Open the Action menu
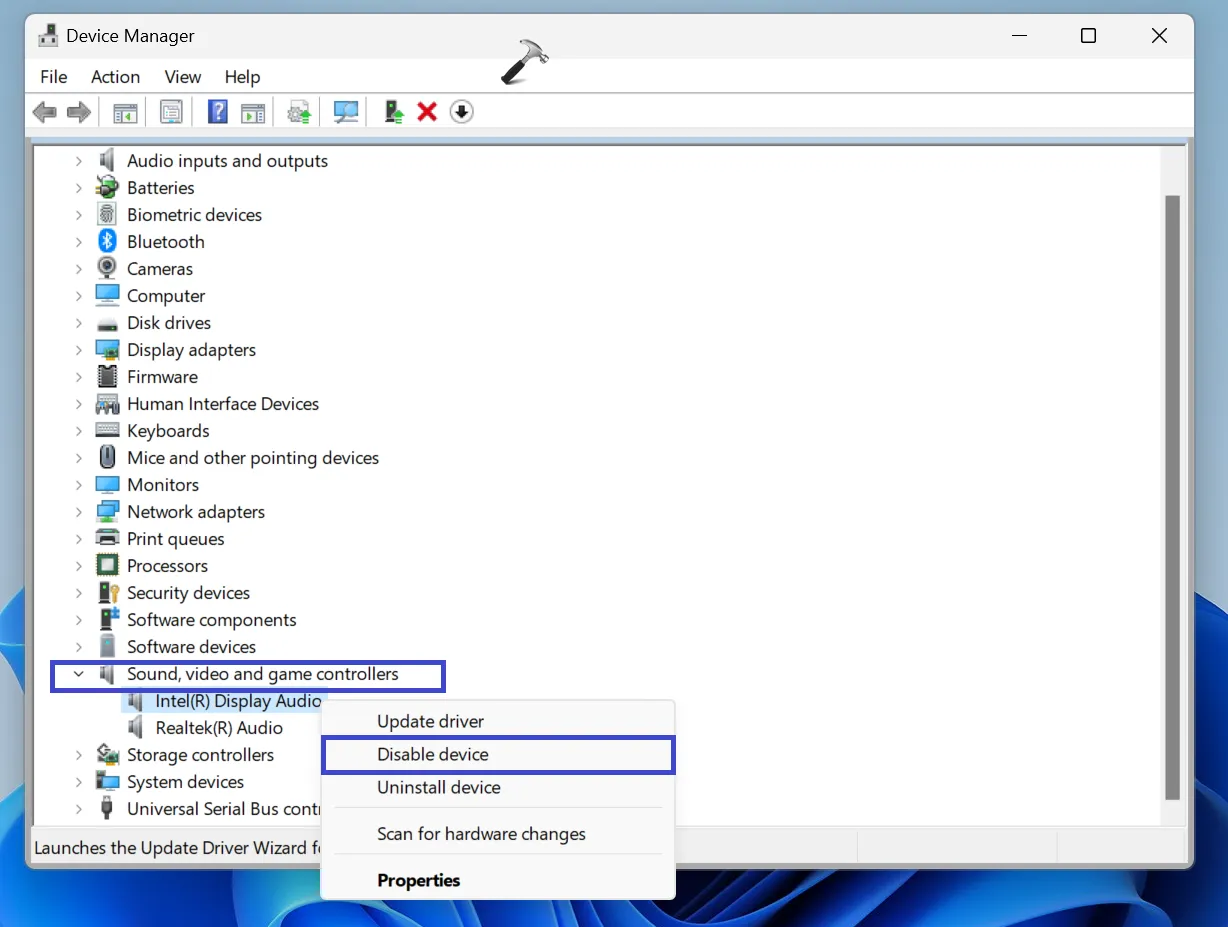This screenshot has width=1228, height=927. coord(115,77)
